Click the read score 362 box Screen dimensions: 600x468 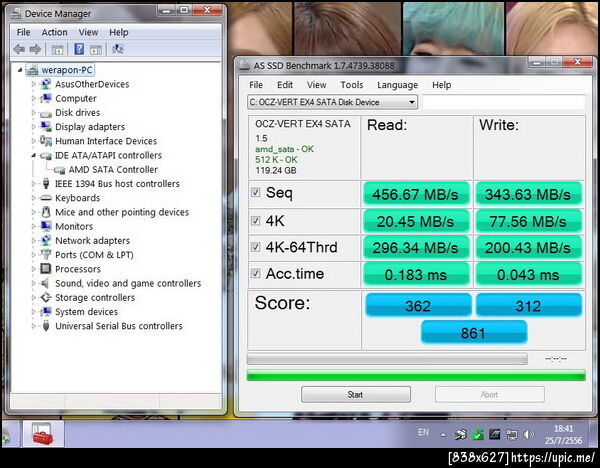pyautogui.click(x=418, y=305)
